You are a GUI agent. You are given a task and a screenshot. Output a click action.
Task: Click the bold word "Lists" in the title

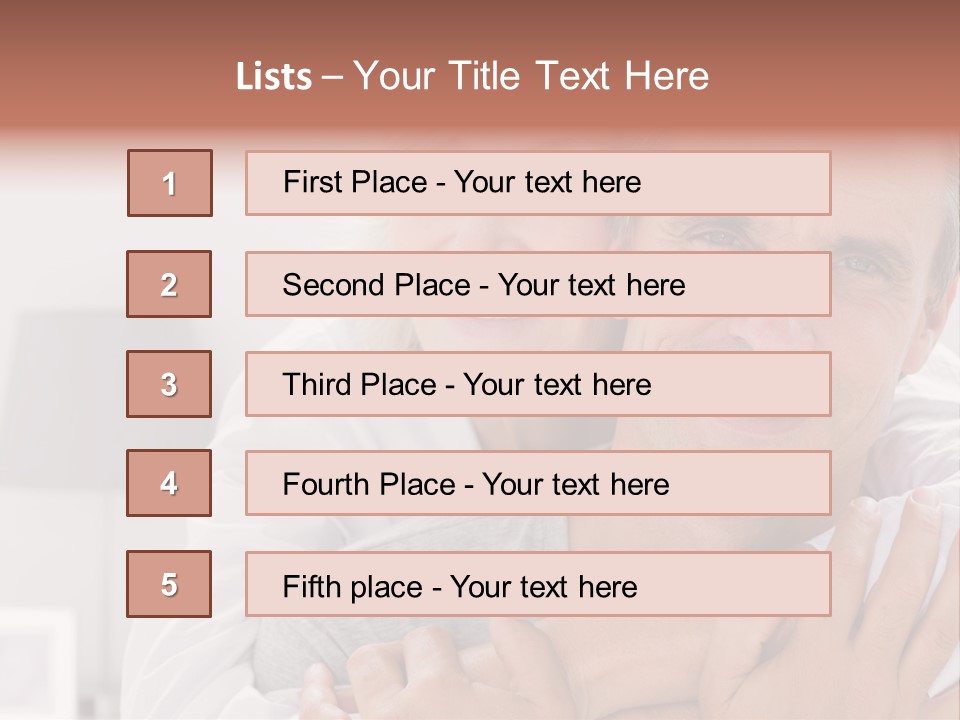[x=273, y=77]
